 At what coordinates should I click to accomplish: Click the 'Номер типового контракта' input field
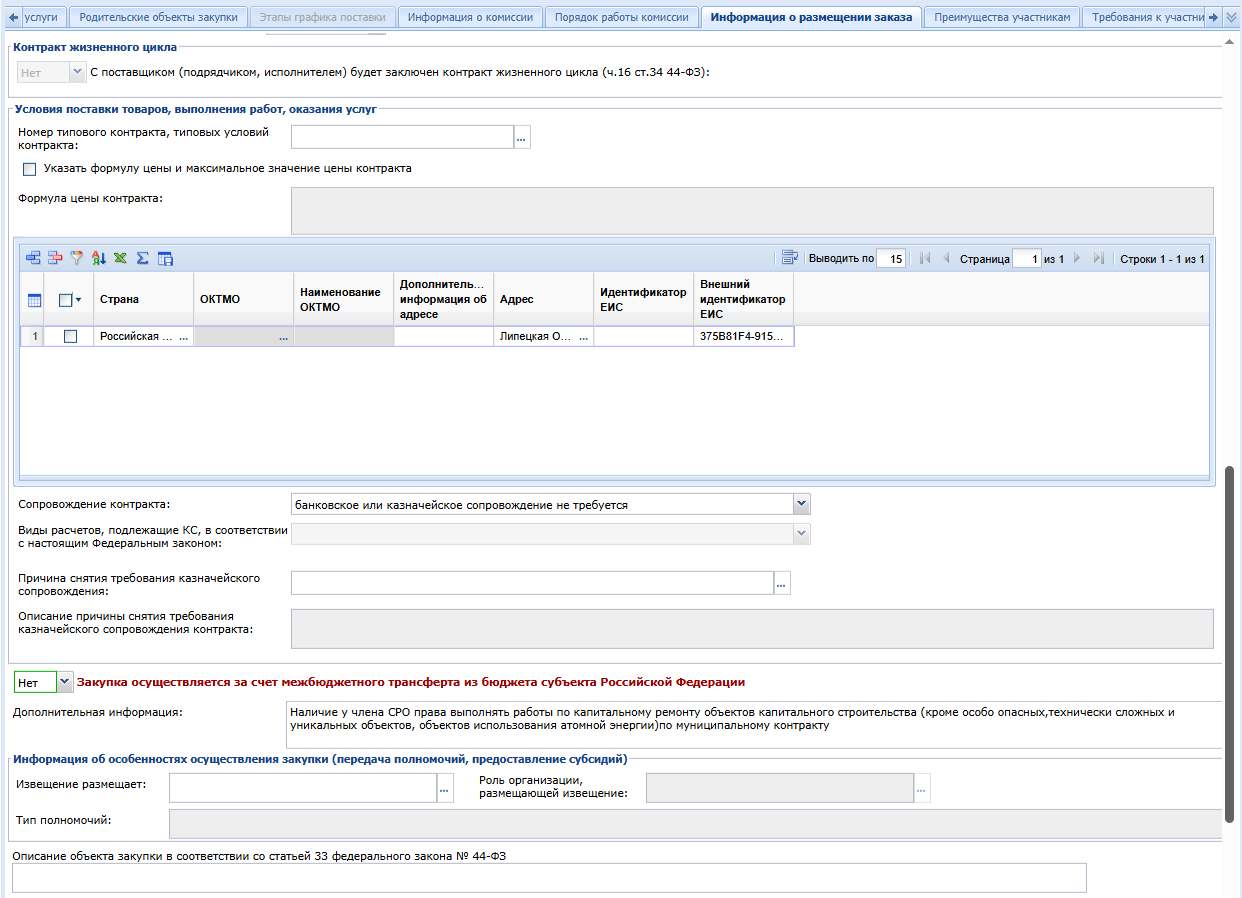click(402, 138)
